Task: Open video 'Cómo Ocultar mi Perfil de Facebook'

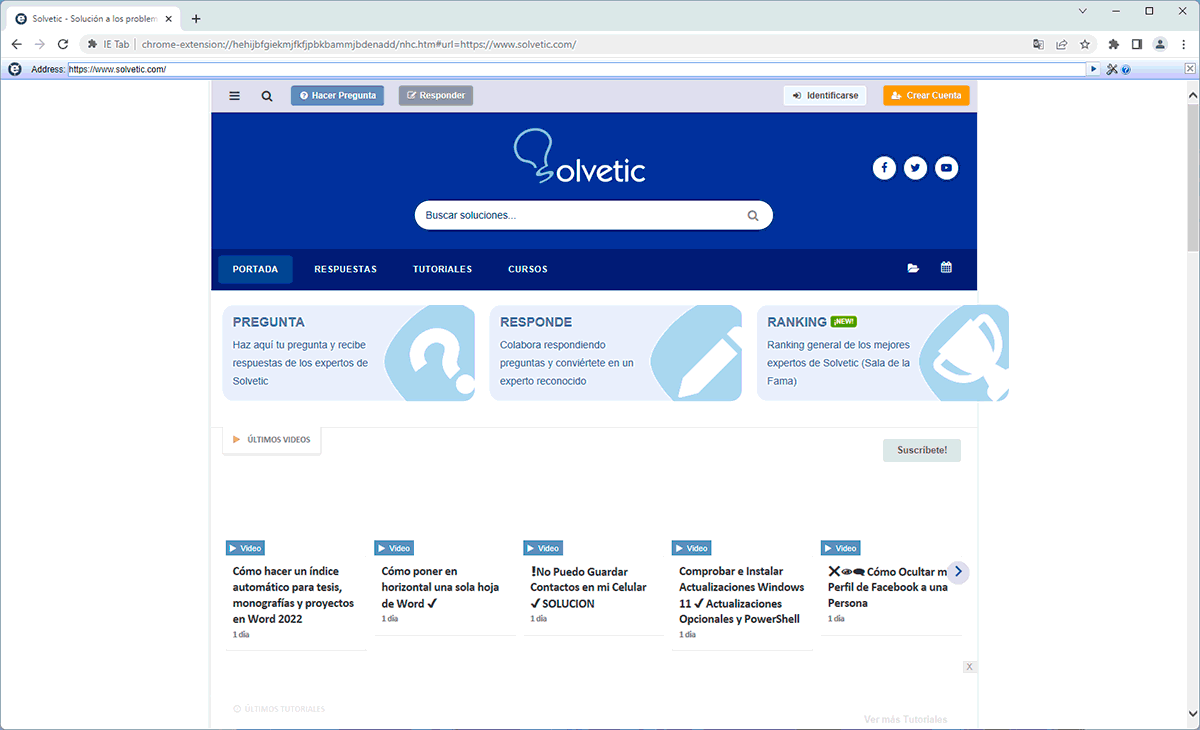Action: (888, 587)
